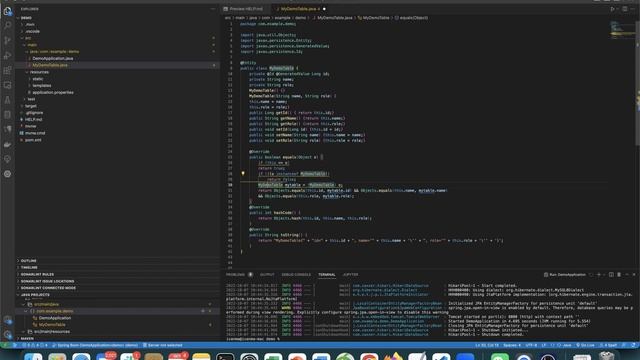
Task: Collapse the resources folder
Action: (x=39, y=72)
